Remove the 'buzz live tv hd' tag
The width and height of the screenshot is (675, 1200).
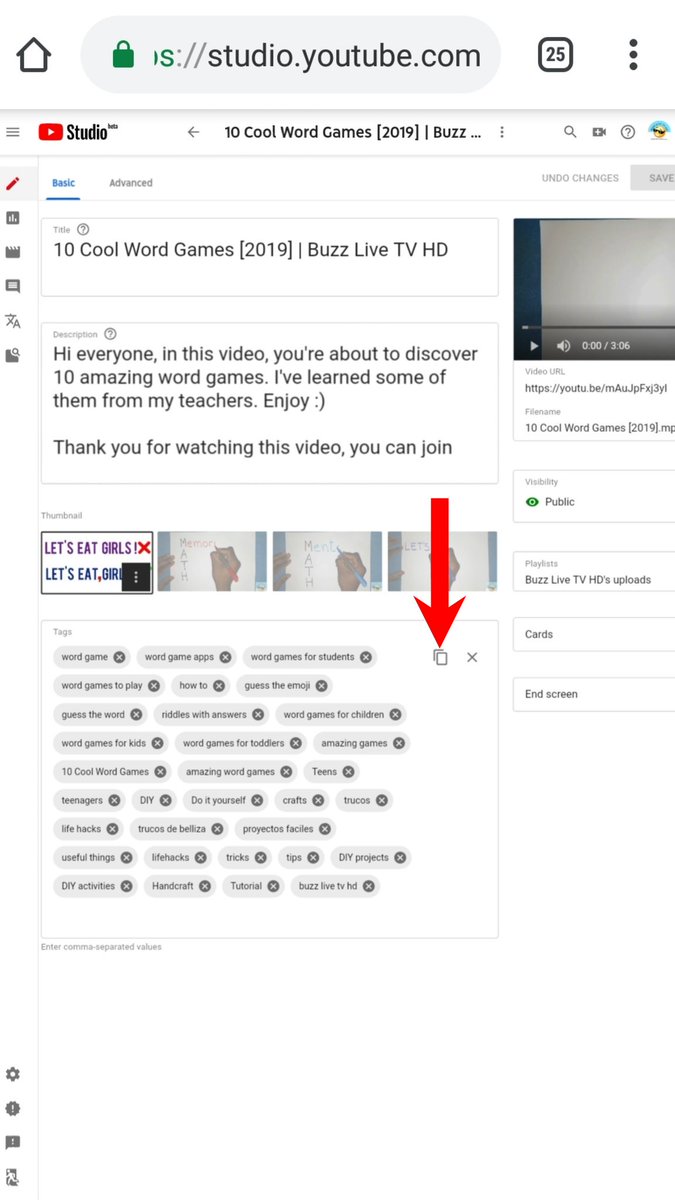click(x=368, y=886)
